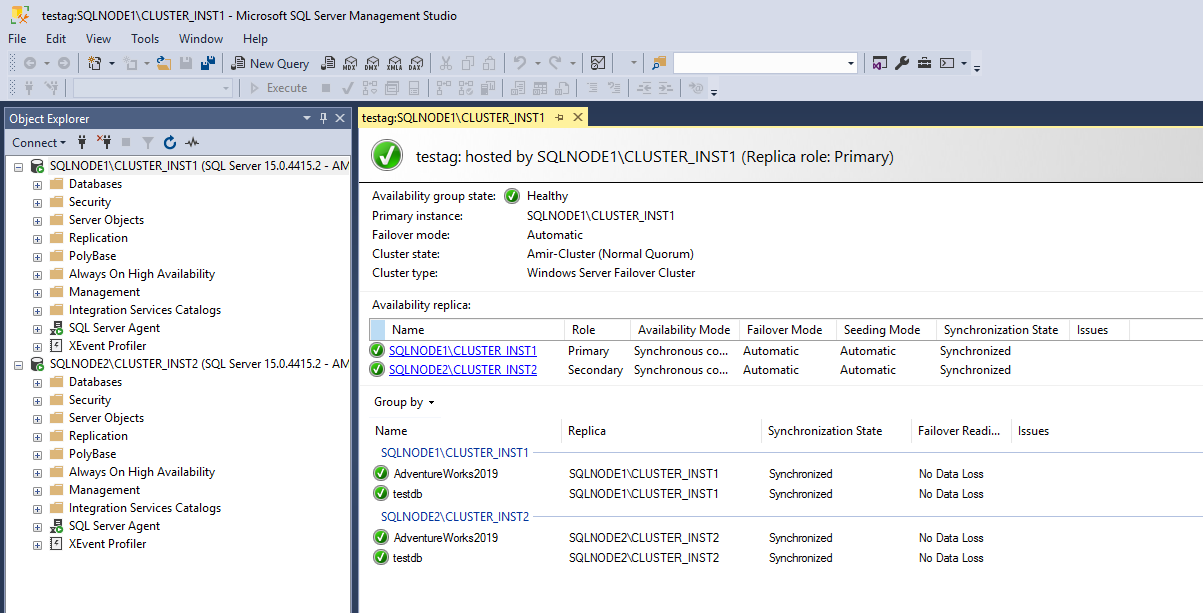
Task: Expand Always On High Availability under SQLNODE2
Action: [x=37, y=472]
